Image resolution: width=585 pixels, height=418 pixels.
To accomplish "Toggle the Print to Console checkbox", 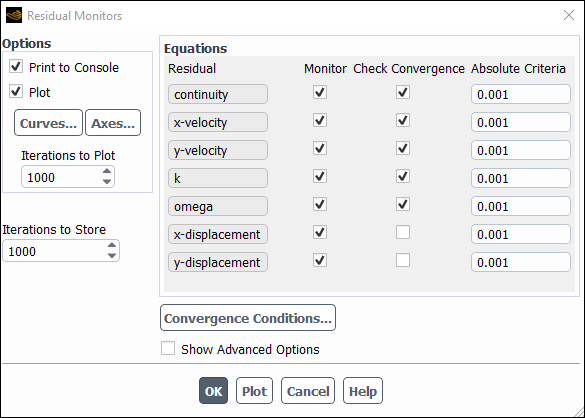I will coord(16,67).
